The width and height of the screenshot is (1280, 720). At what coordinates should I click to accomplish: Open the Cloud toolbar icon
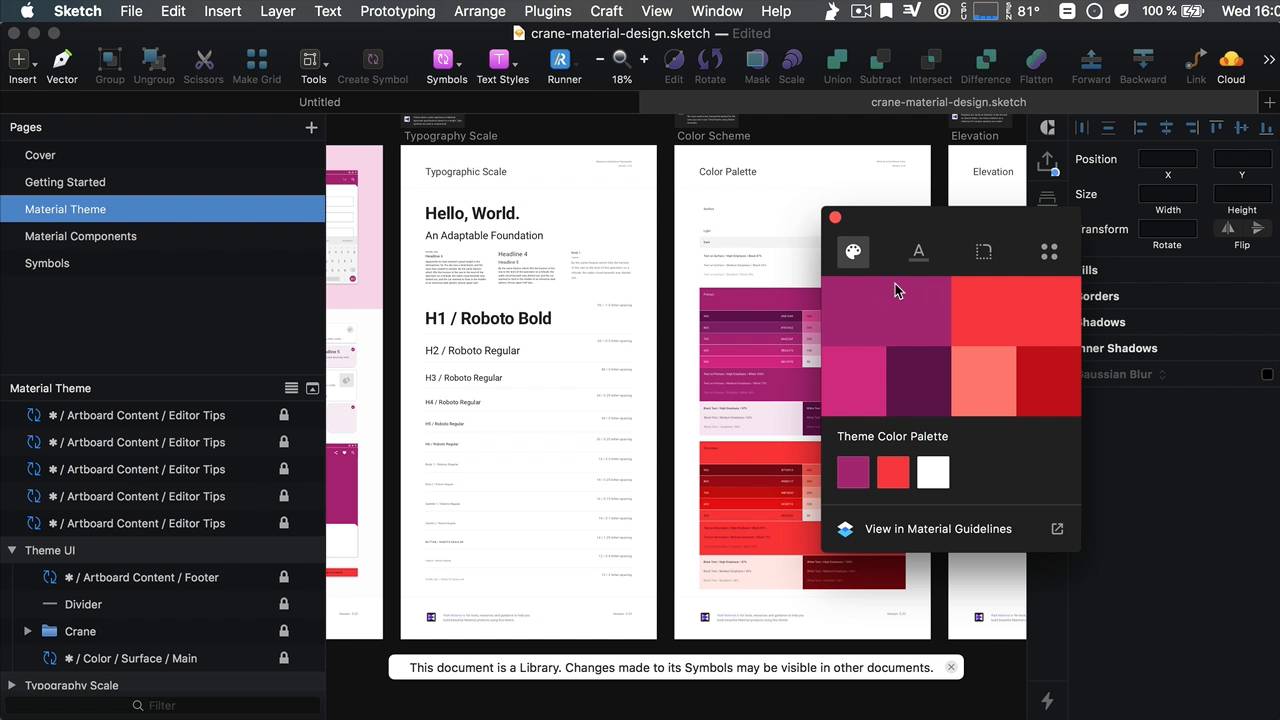1231,60
